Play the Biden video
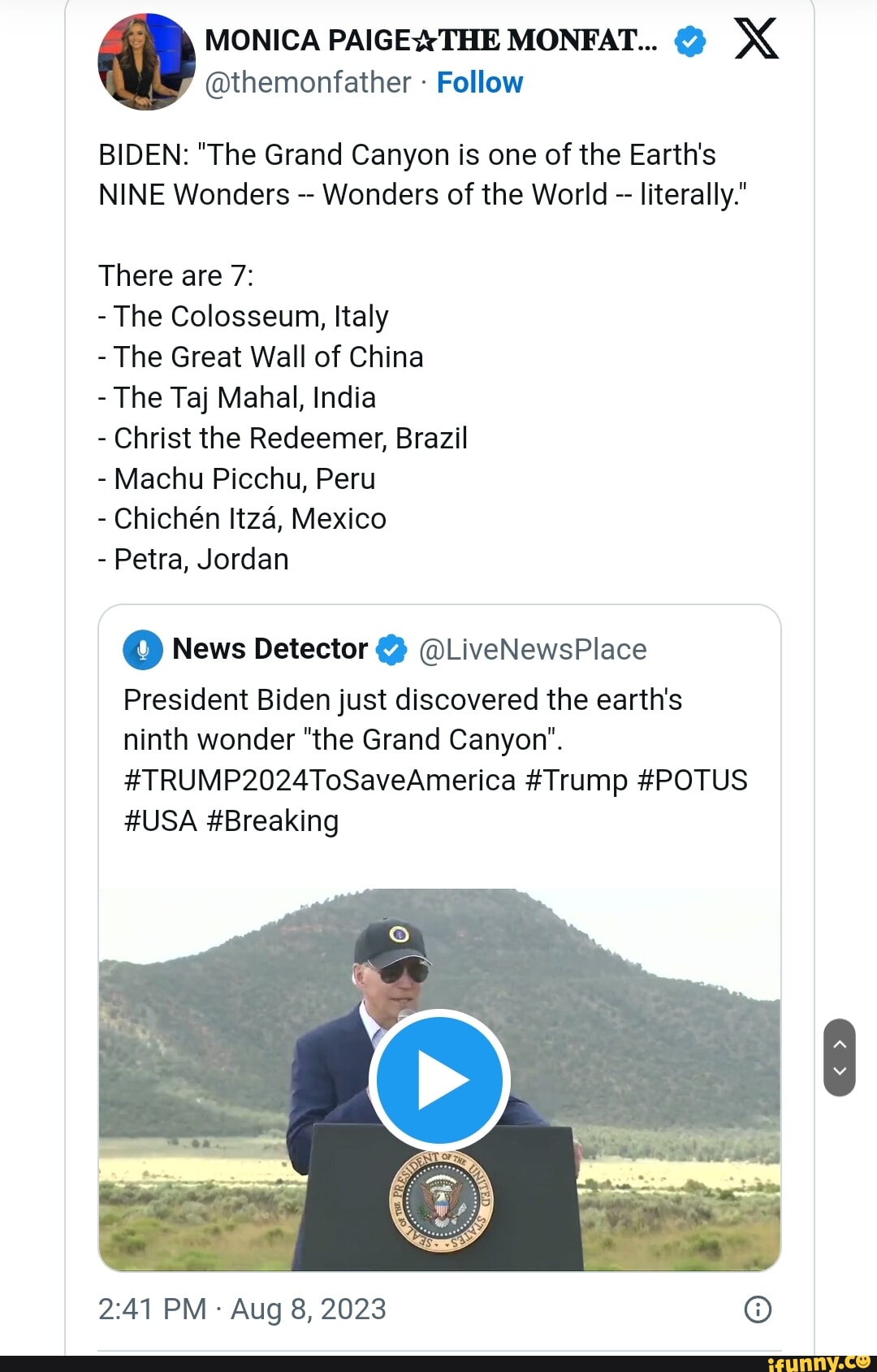The width and height of the screenshot is (877, 1372). 439,1080
